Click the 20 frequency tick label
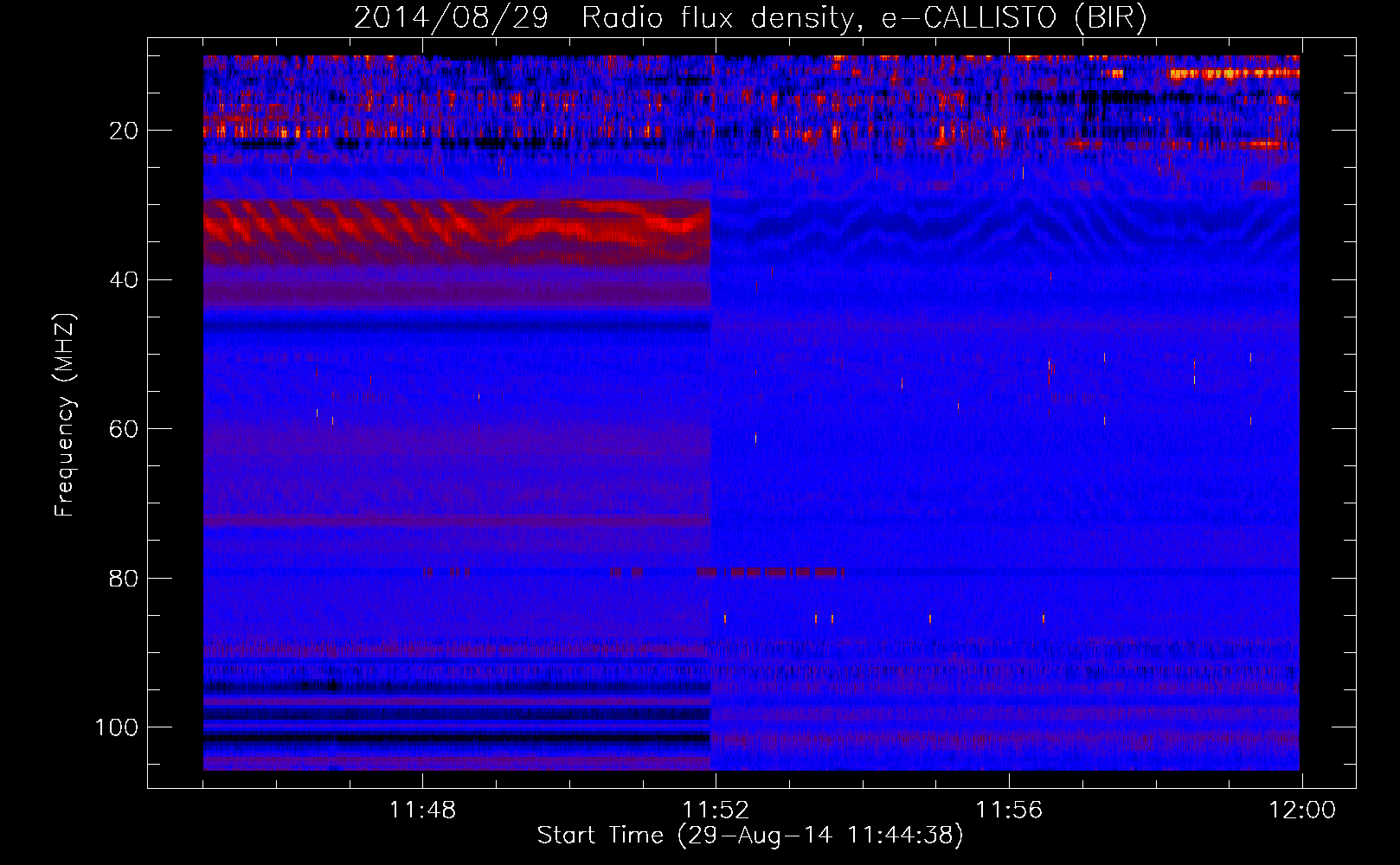 [125, 131]
